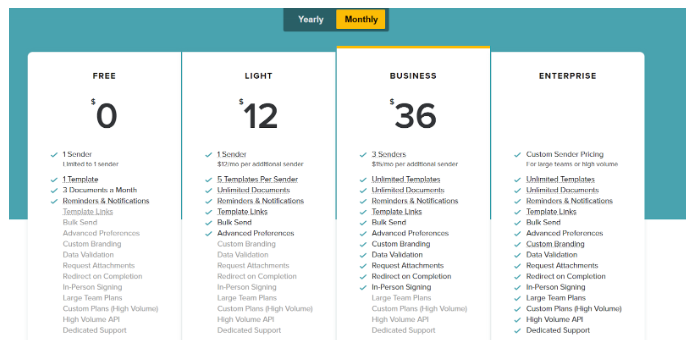Click the $0 price in Free plan

coord(104,115)
